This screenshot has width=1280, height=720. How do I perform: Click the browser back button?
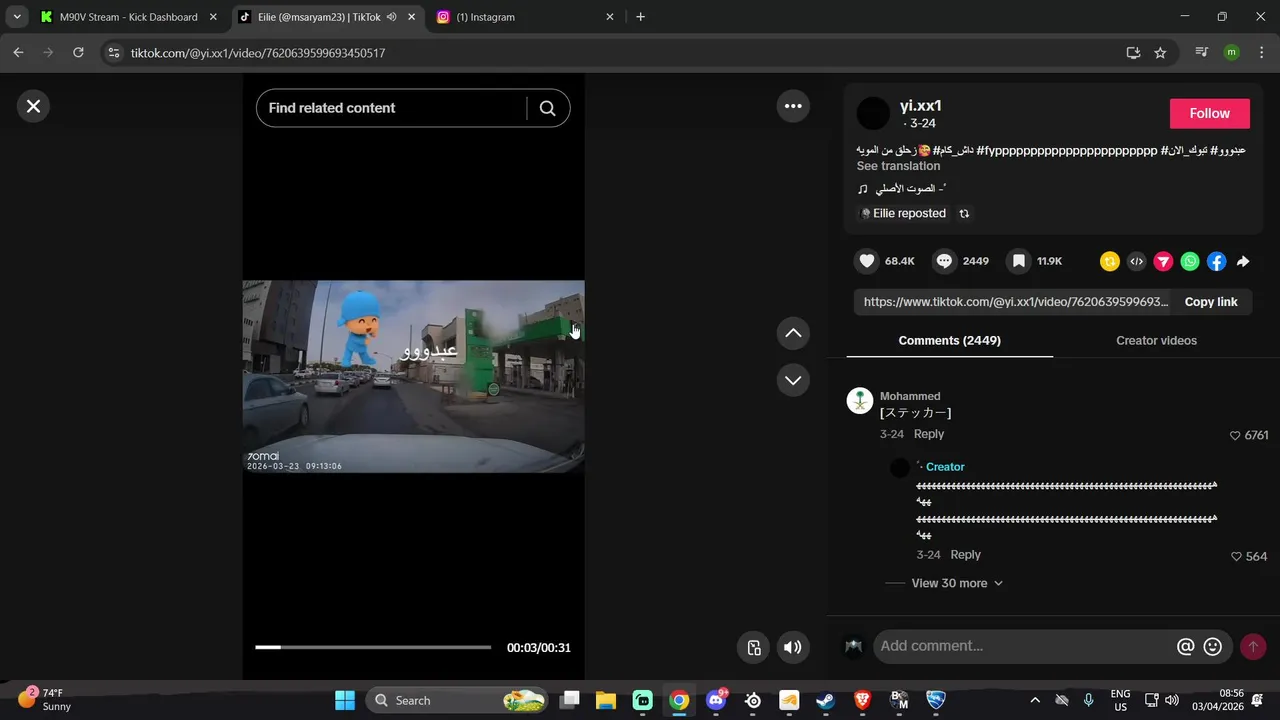click(18, 53)
